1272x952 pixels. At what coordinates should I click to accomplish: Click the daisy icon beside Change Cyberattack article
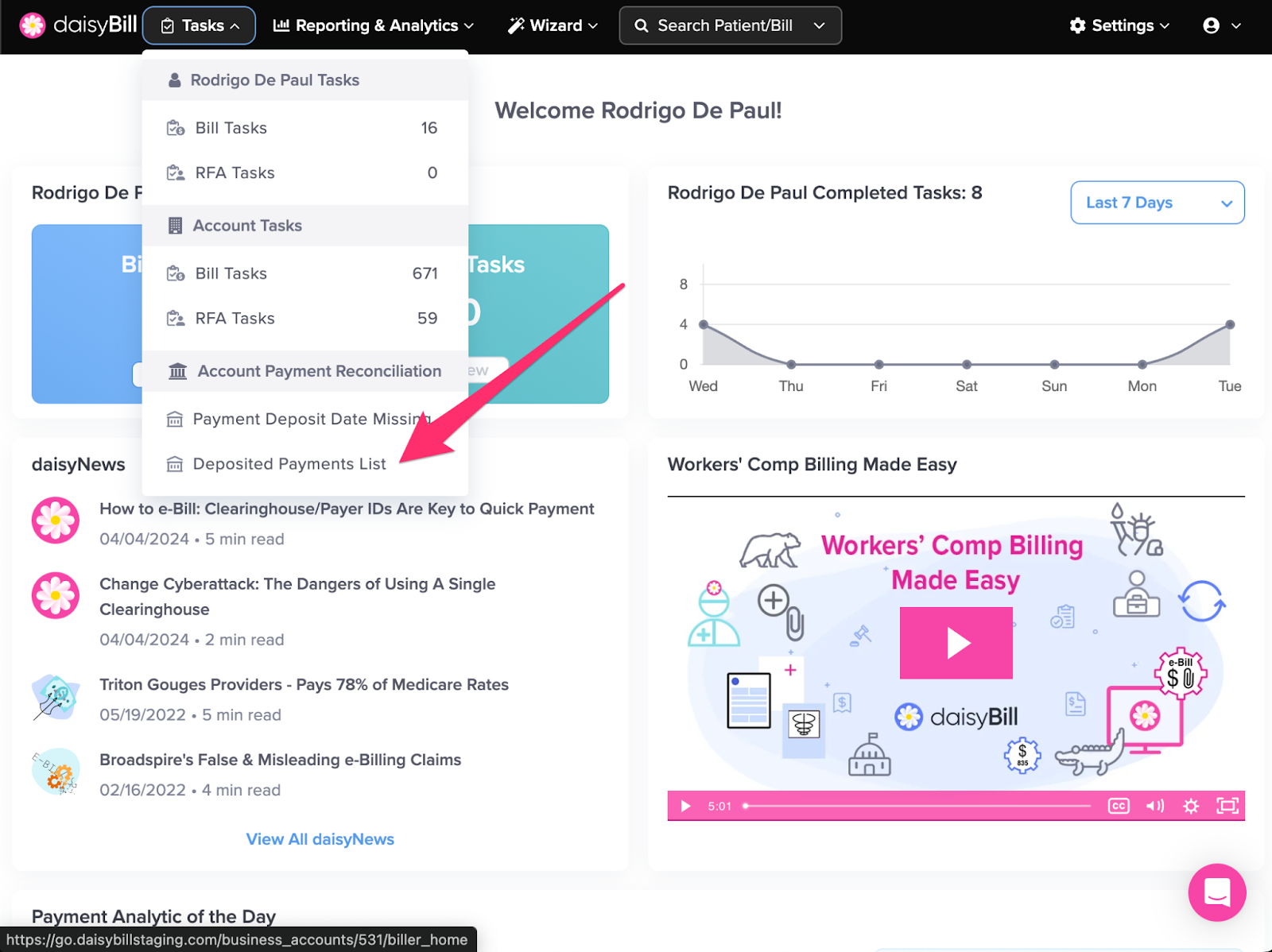point(56,595)
